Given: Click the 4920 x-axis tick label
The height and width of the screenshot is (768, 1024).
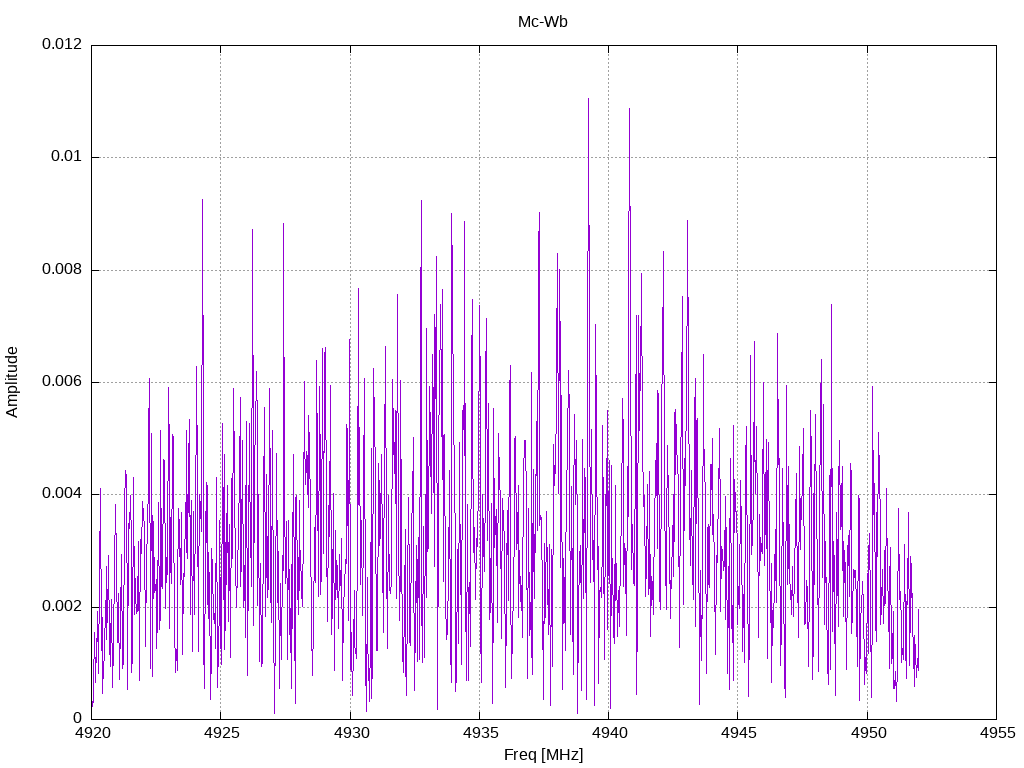Looking at the screenshot, I should pyautogui.click(x=93, y=733).
